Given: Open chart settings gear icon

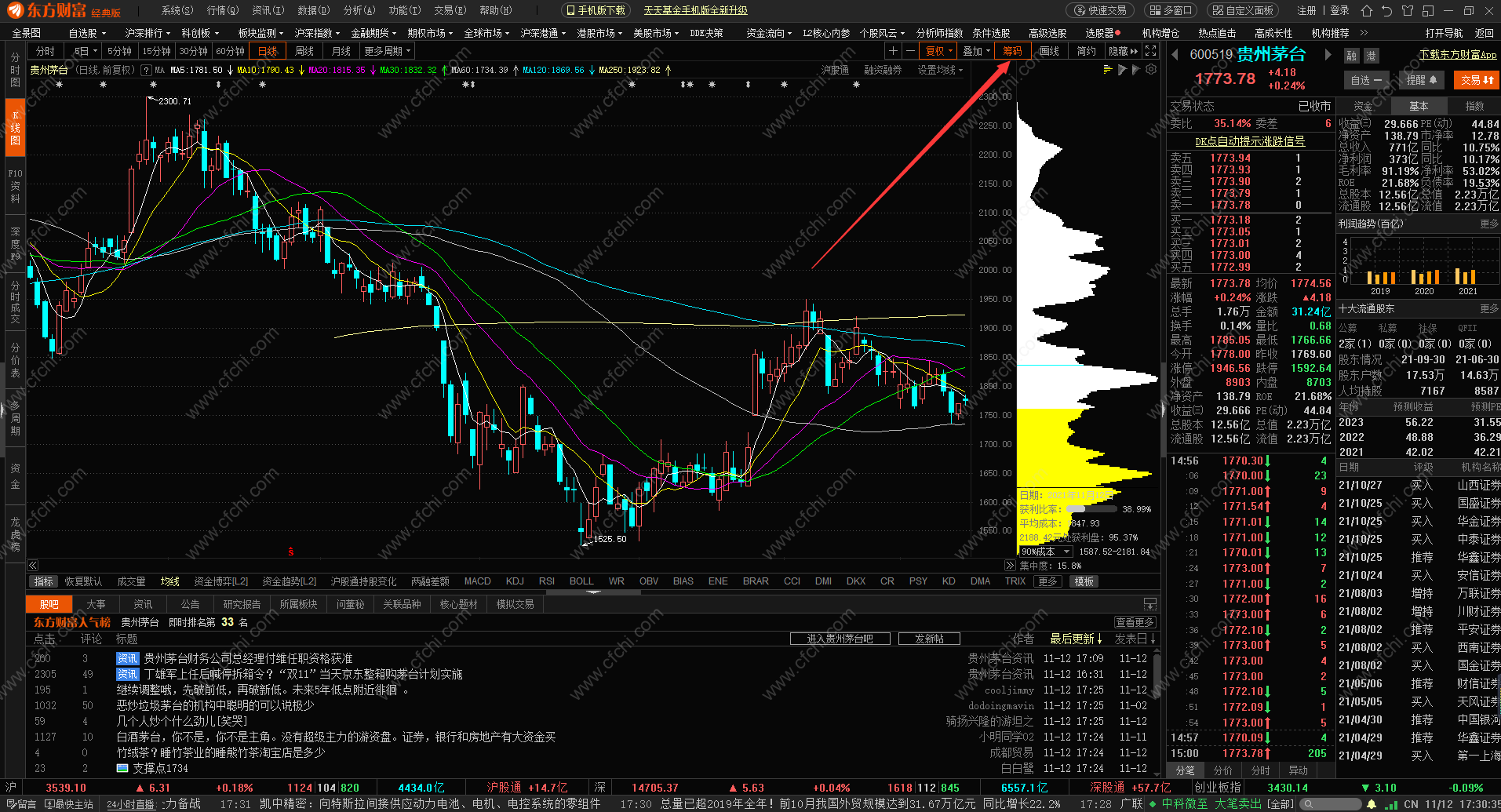Looking at the screenshot, I should [x=1151, y=69].
